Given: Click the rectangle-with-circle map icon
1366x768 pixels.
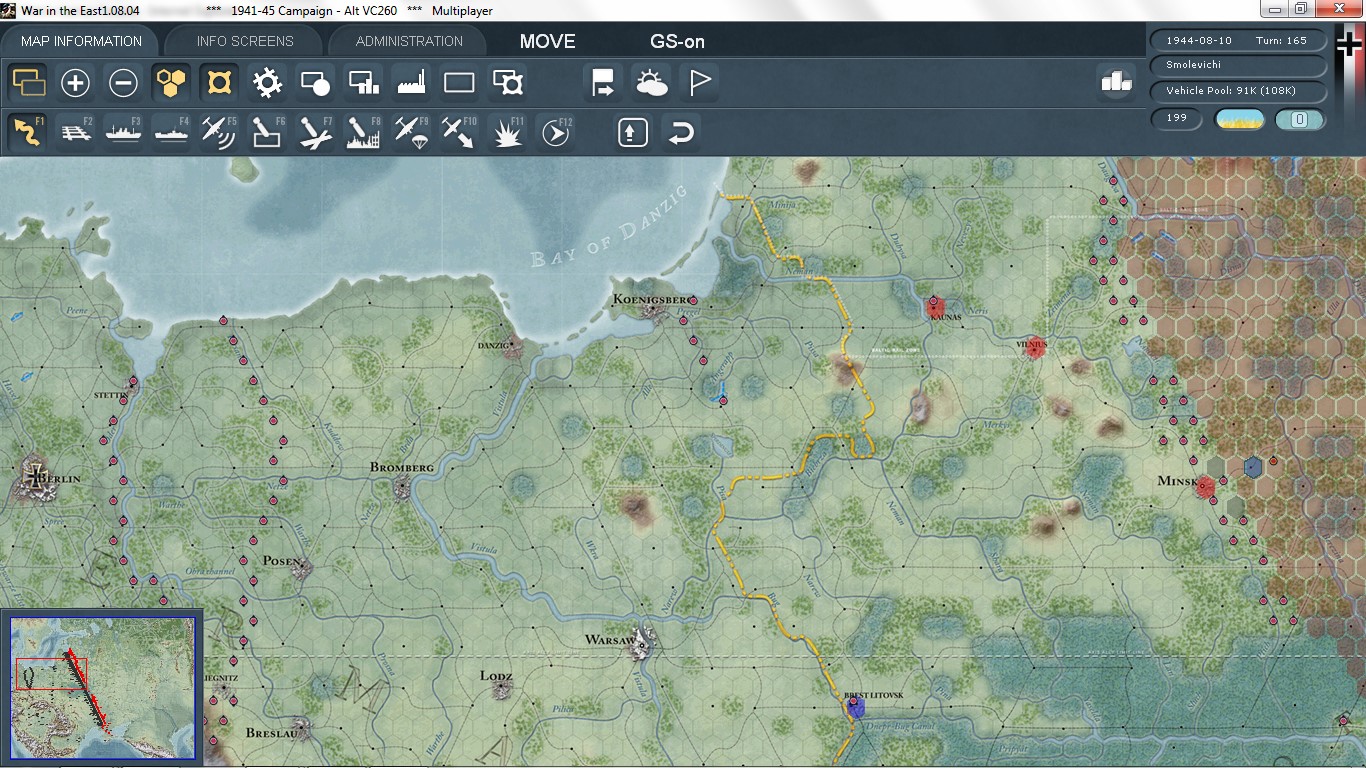Looking at the screenshot, I should click(x=315, y=82).
